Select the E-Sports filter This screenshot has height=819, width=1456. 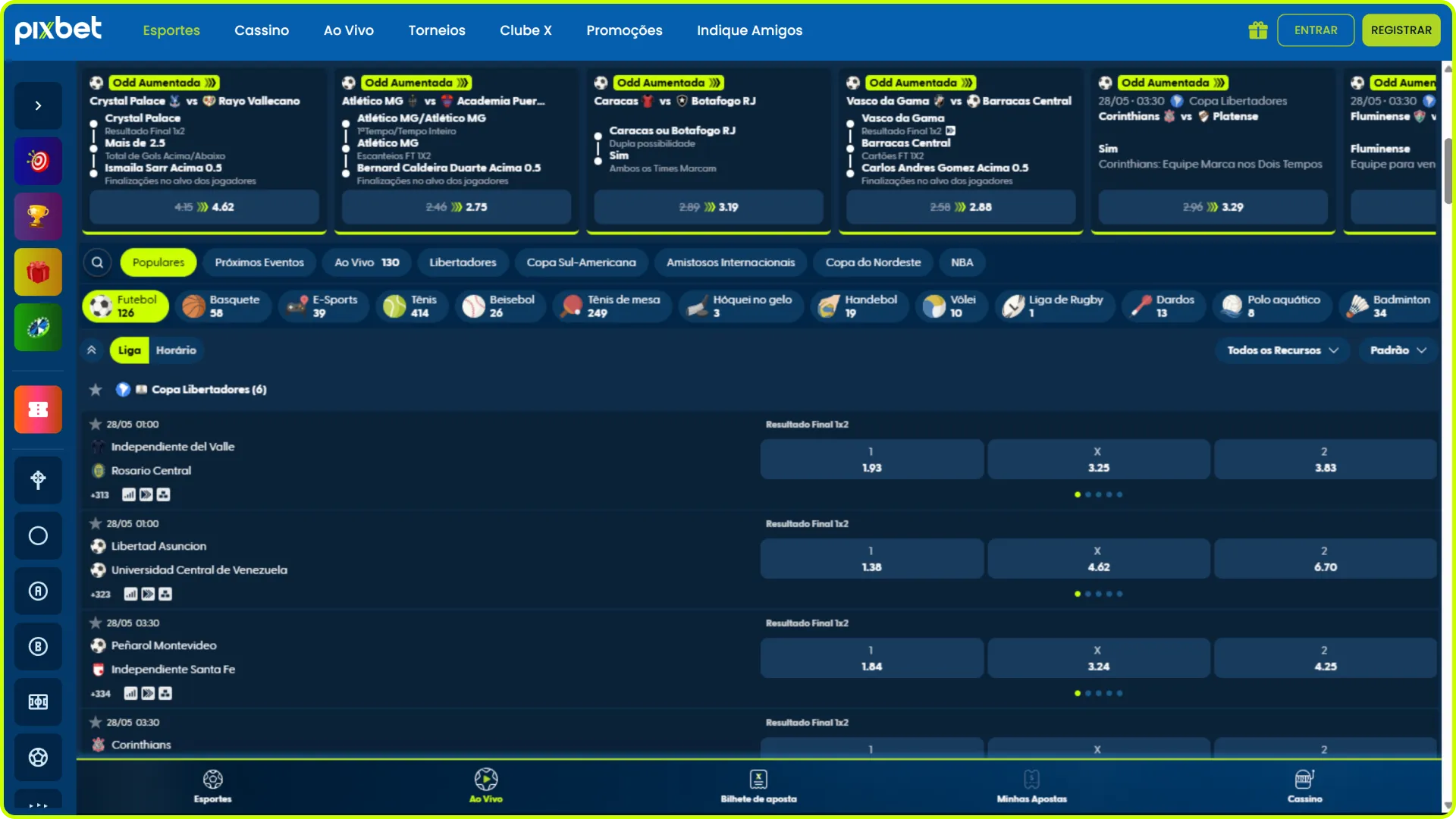(x=323, y=306)
